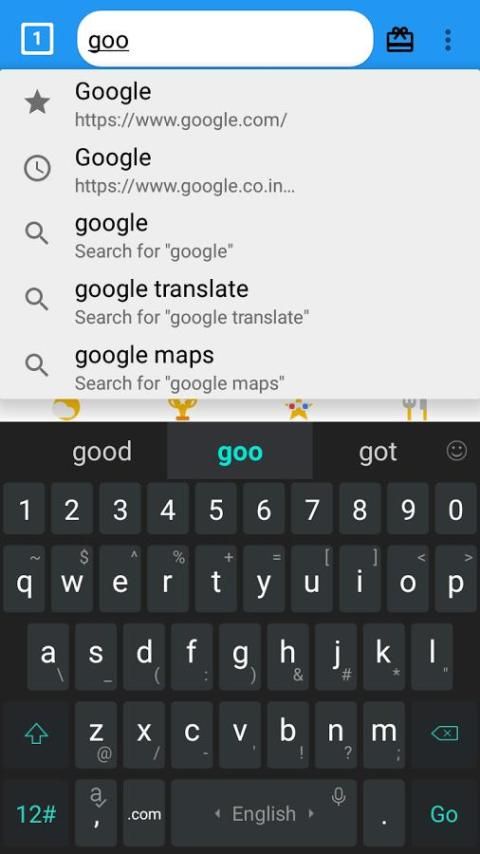Tap the green Go key

pos(444,814)
